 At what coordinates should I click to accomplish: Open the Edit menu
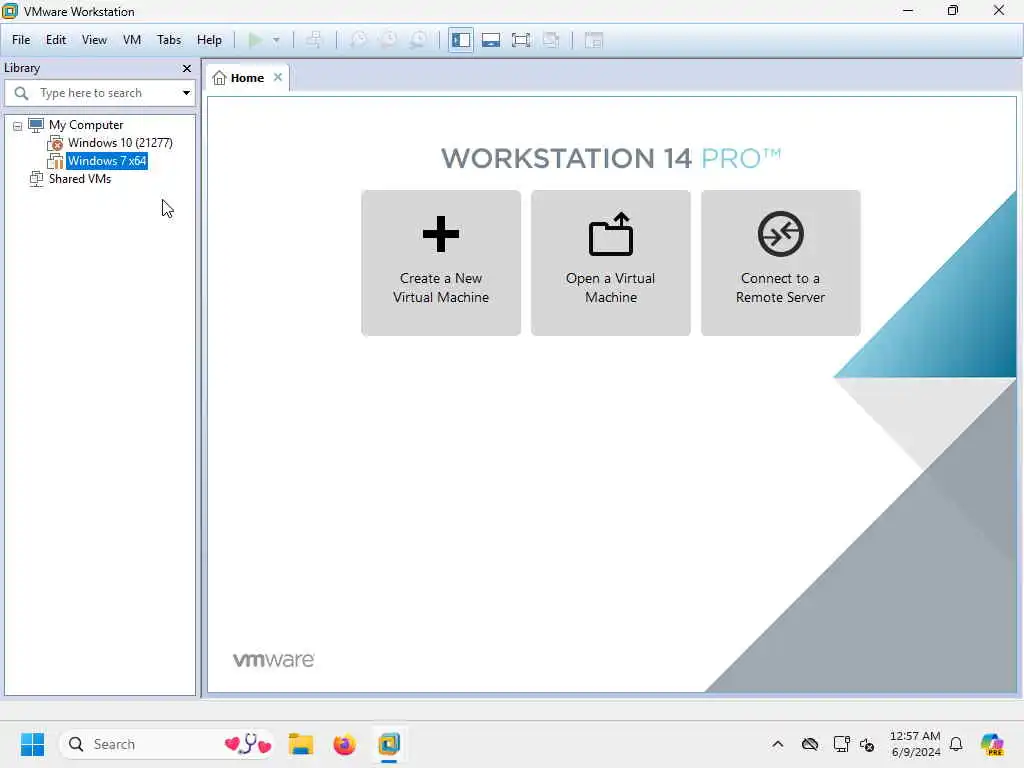pos(56,40)
